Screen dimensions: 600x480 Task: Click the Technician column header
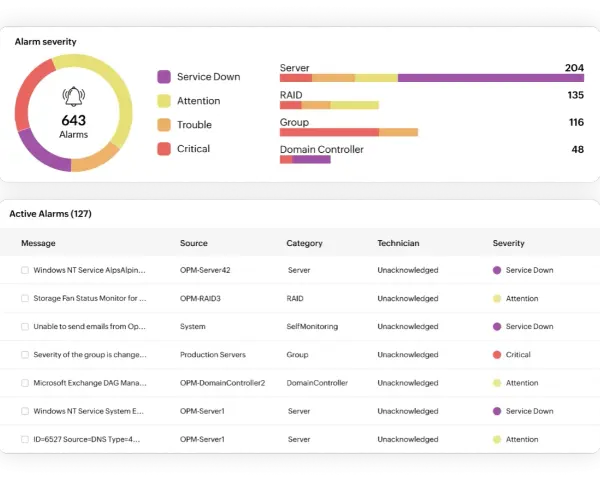tap(398, 243)
